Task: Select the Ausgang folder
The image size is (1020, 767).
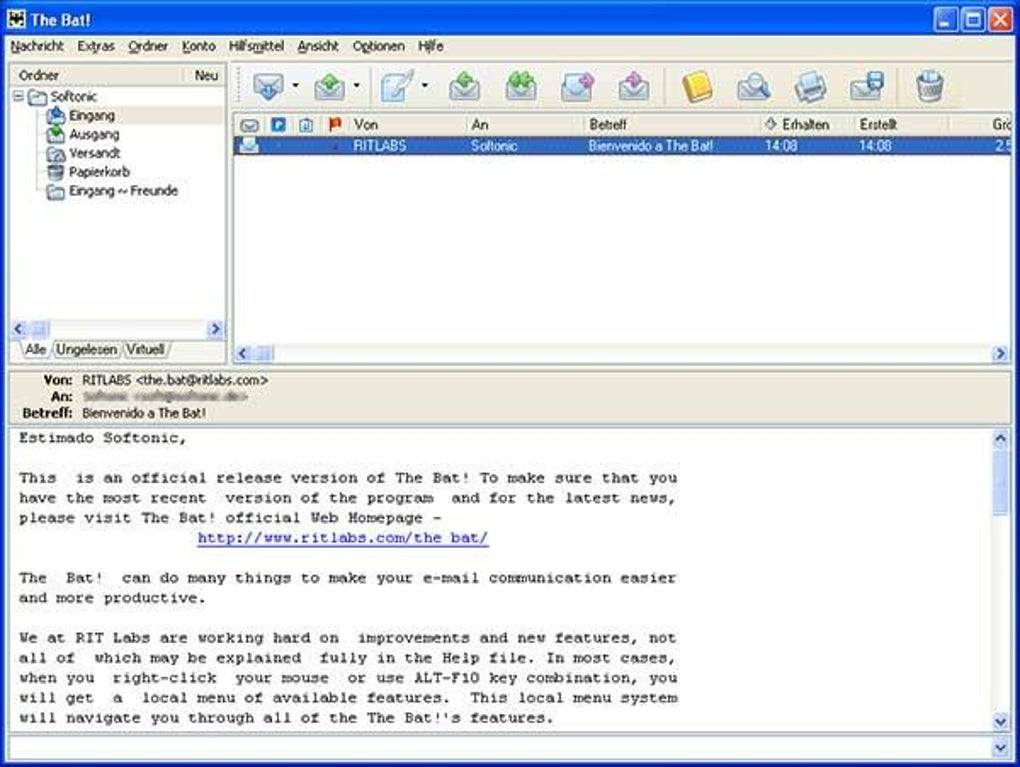Action: [94, 135]
